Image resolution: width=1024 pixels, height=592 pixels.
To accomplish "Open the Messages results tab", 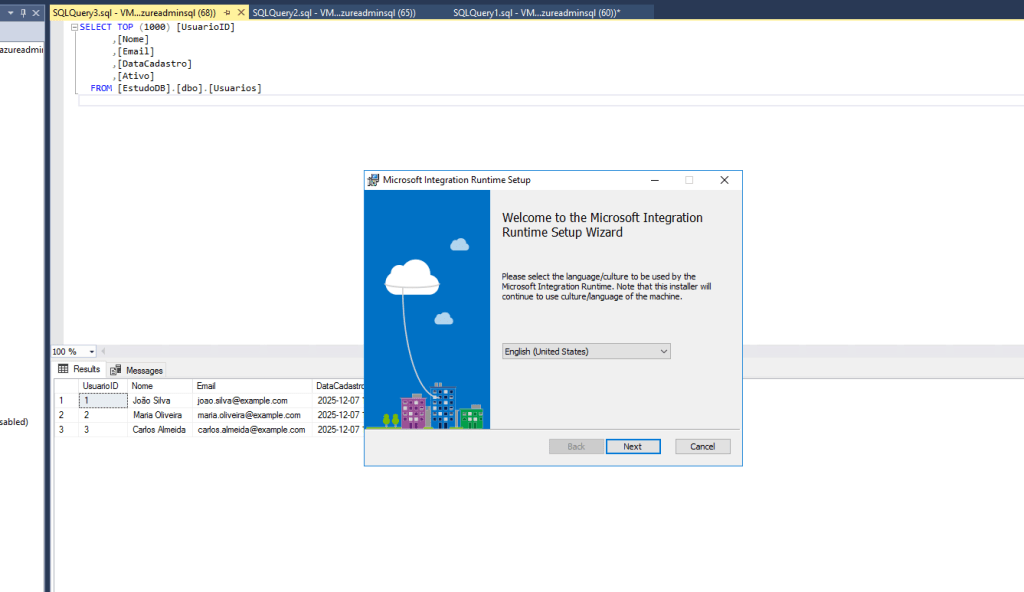I will [x=137, y=370].
